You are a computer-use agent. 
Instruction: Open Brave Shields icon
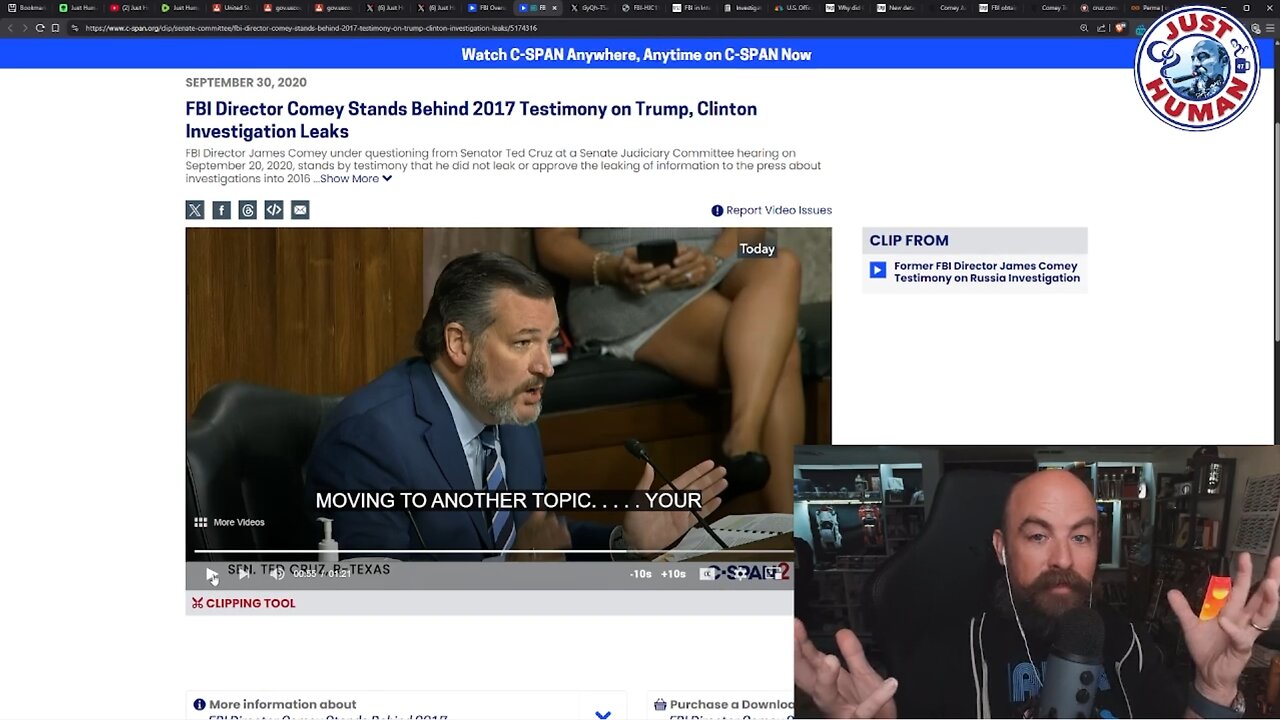pyautogui.click(x=1121, y=28)
